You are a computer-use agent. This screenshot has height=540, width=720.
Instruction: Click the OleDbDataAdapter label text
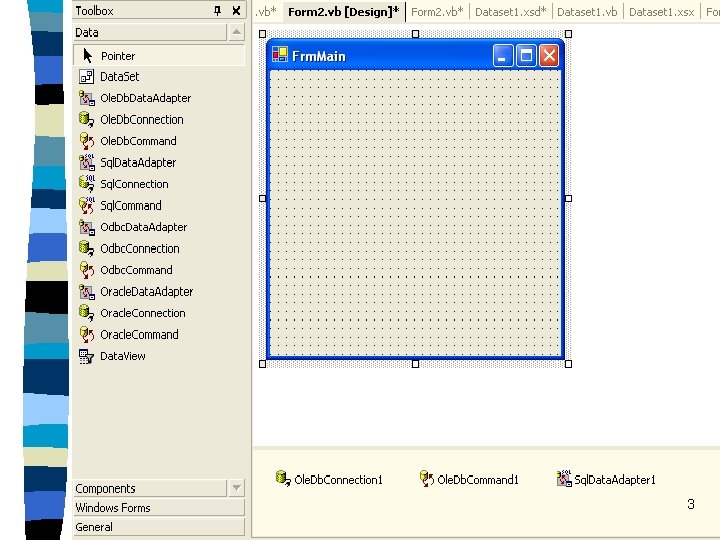coord(146,98)
